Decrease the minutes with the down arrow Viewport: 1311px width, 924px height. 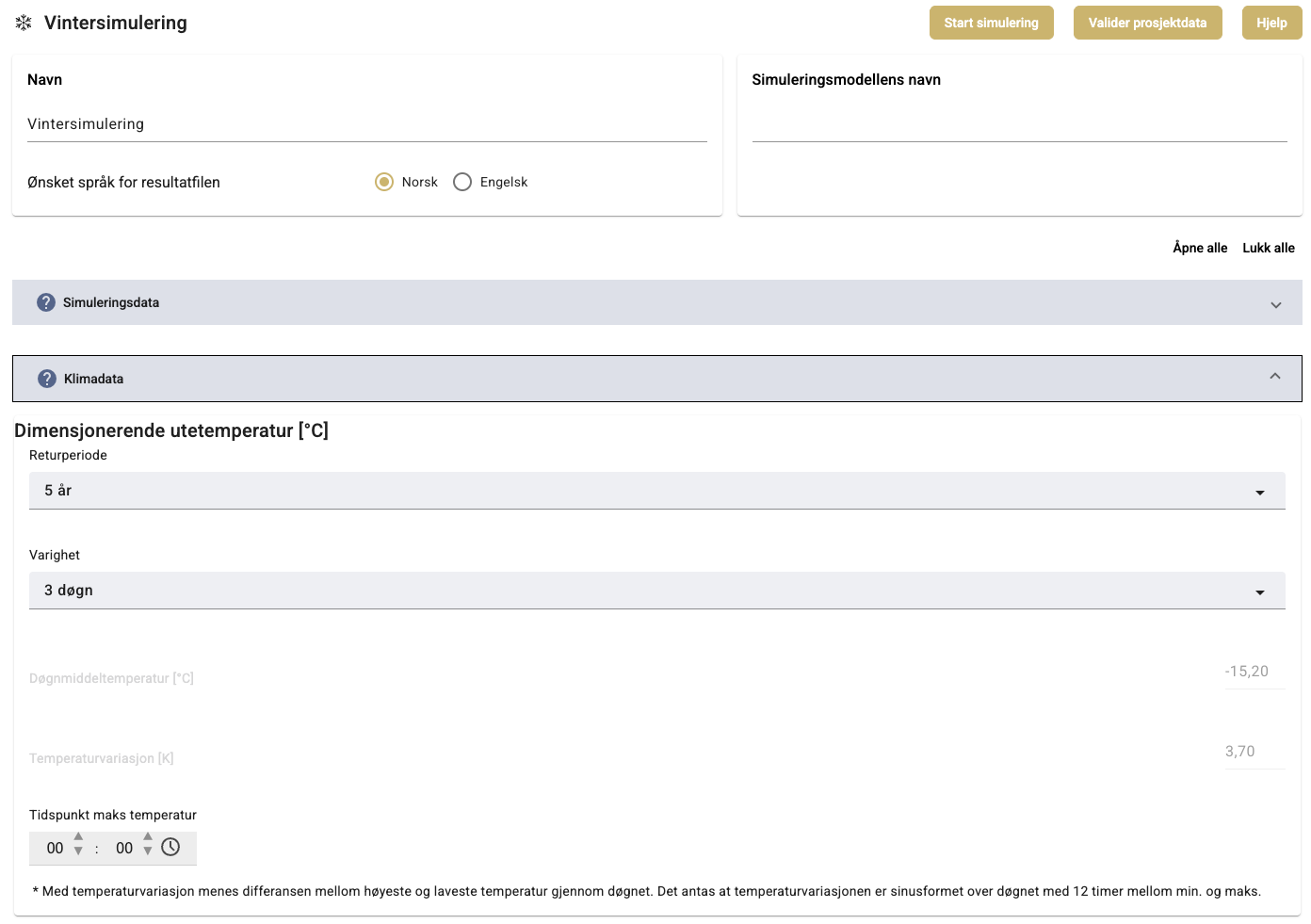[x=148, y=851]
